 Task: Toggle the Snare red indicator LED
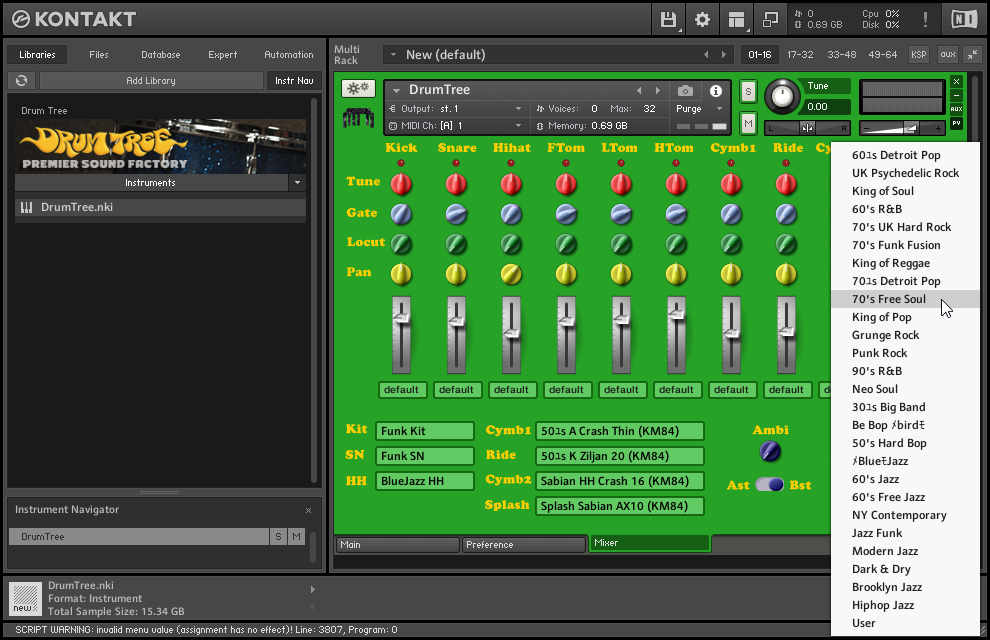(456, 163)
